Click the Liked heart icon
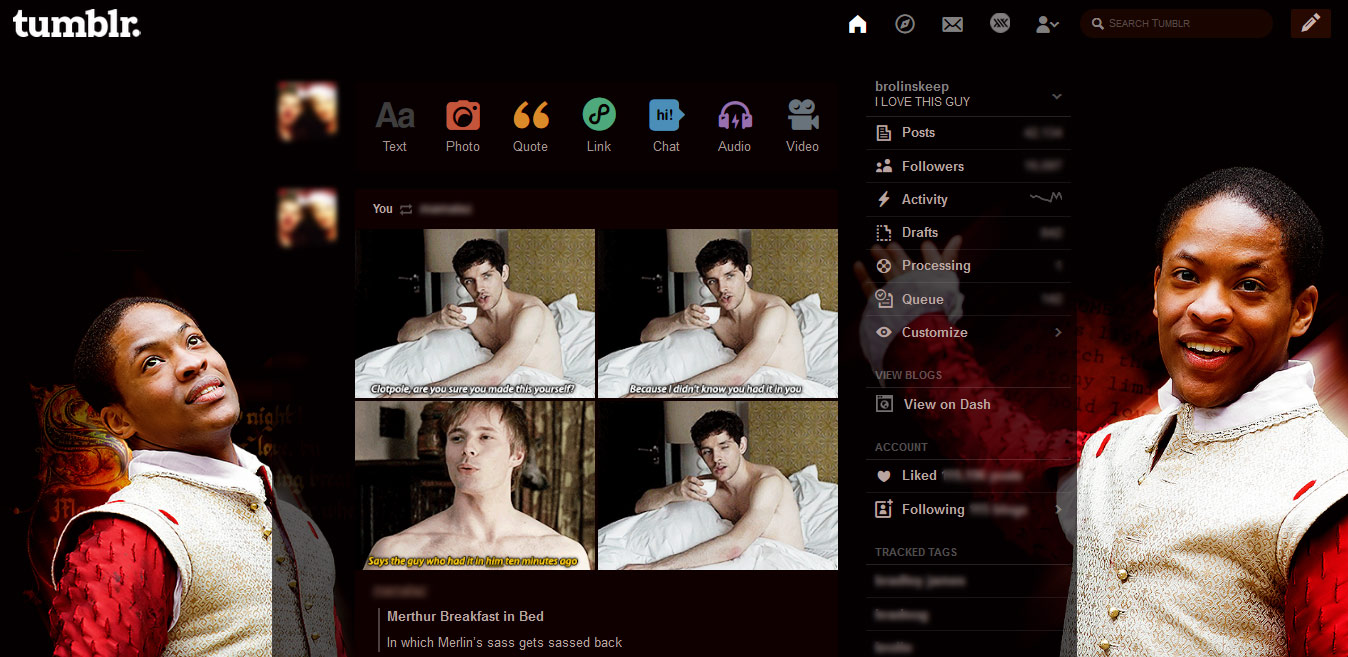Image resolution: width=1348 pixels, height=657 pixels. tap(883, 476)
